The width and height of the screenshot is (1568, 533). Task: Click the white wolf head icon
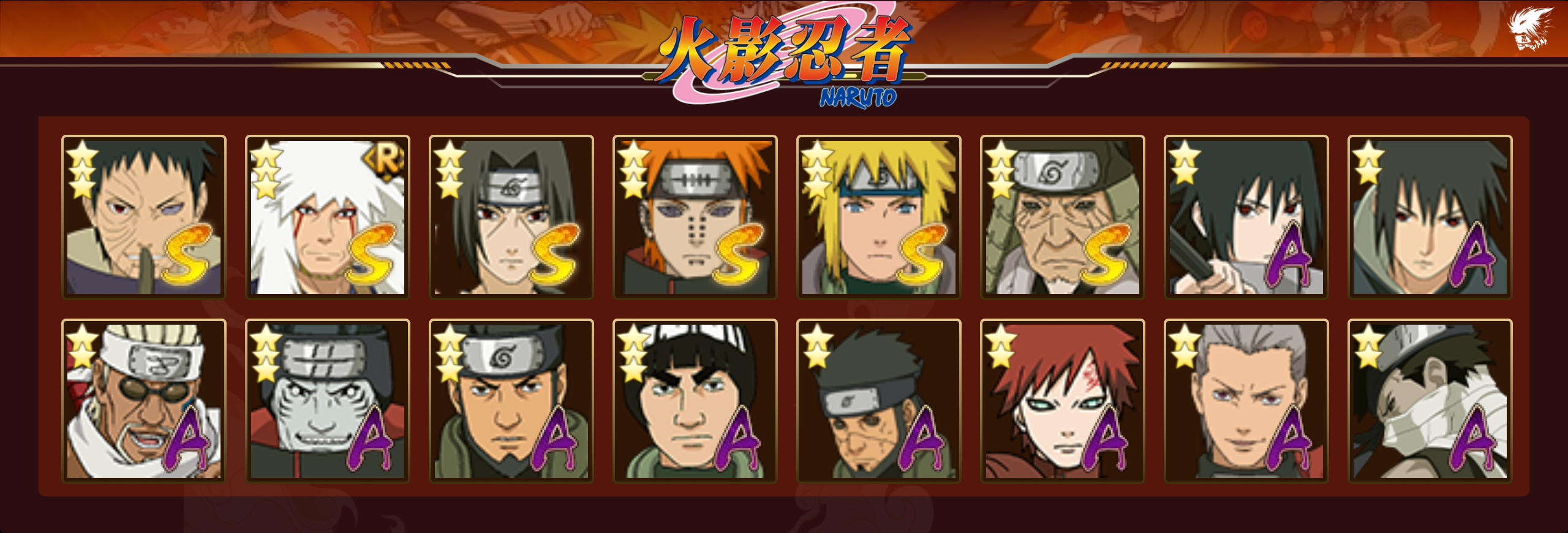tap(1529, 29)
